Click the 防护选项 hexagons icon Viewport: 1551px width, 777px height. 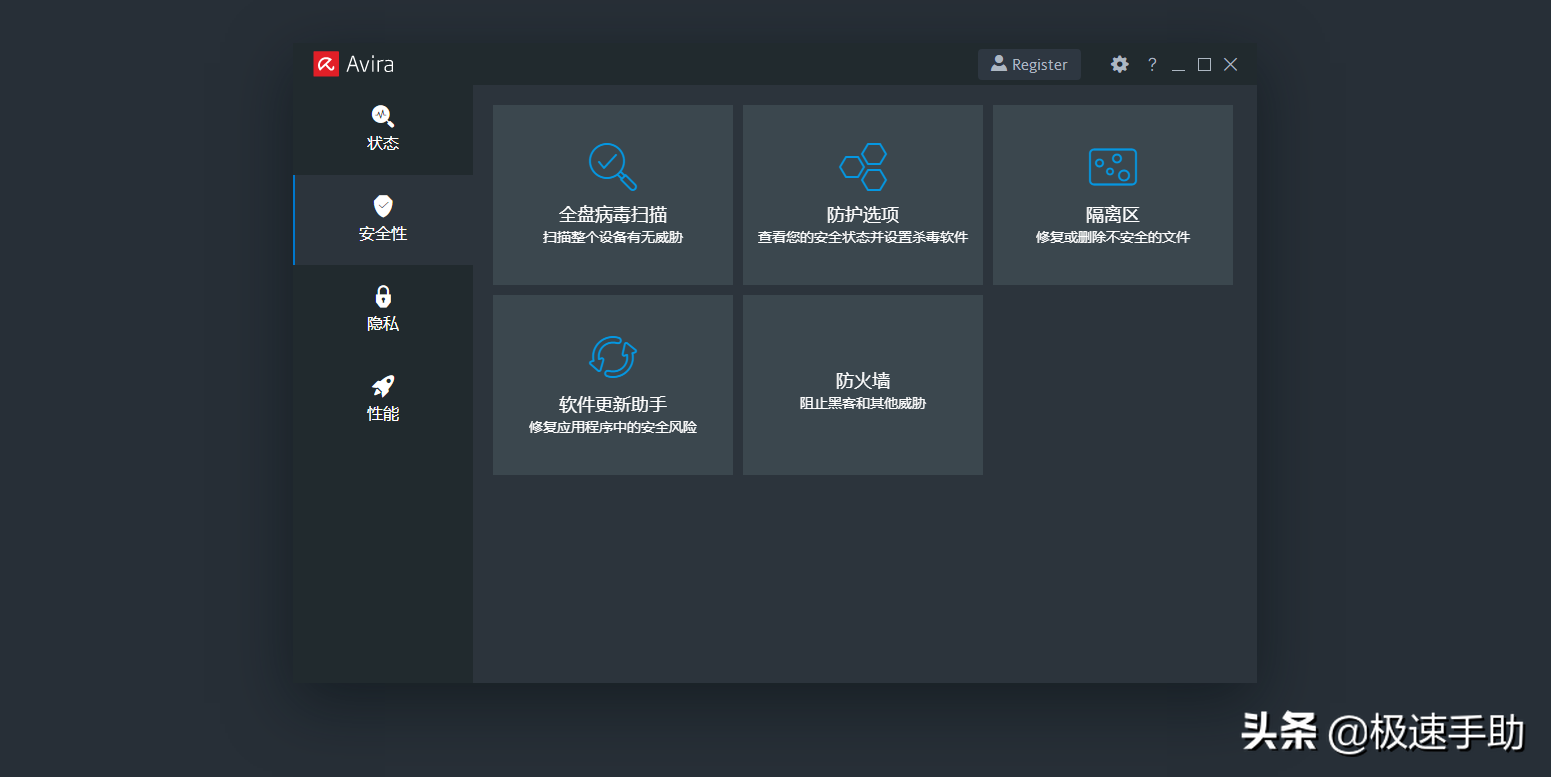(x=862, y=166)
